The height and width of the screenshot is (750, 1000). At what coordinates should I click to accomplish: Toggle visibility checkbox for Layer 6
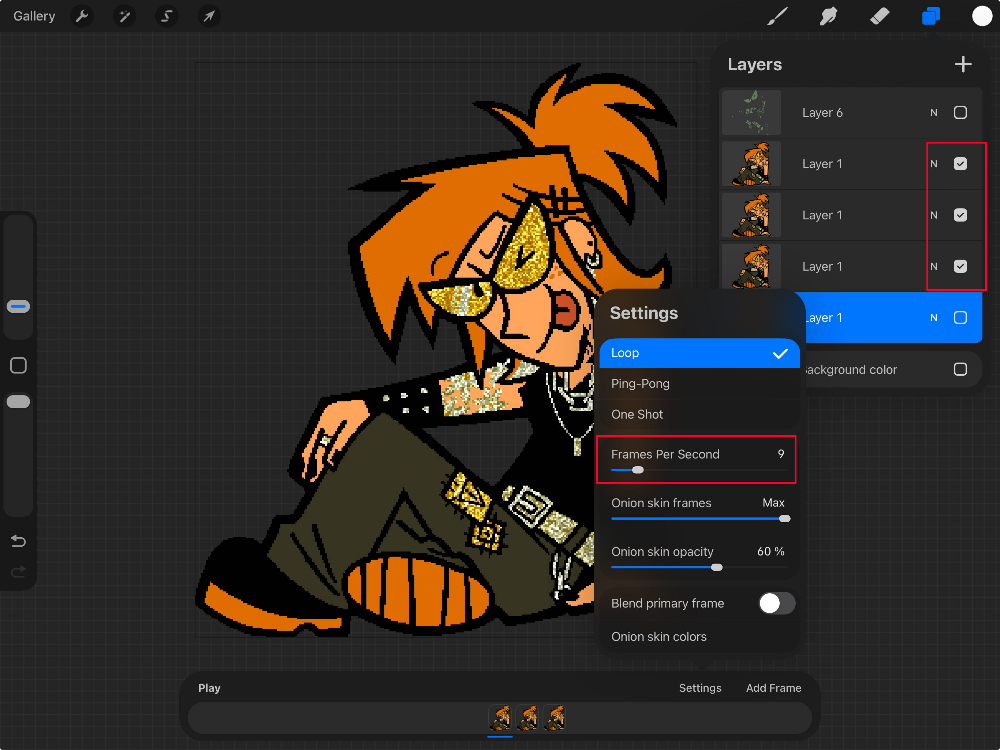(x=960, y=113)
